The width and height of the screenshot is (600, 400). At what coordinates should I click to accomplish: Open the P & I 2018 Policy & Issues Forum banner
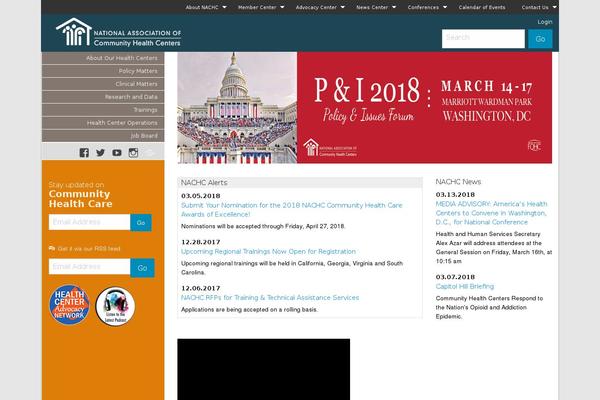[x=364, y=108]
